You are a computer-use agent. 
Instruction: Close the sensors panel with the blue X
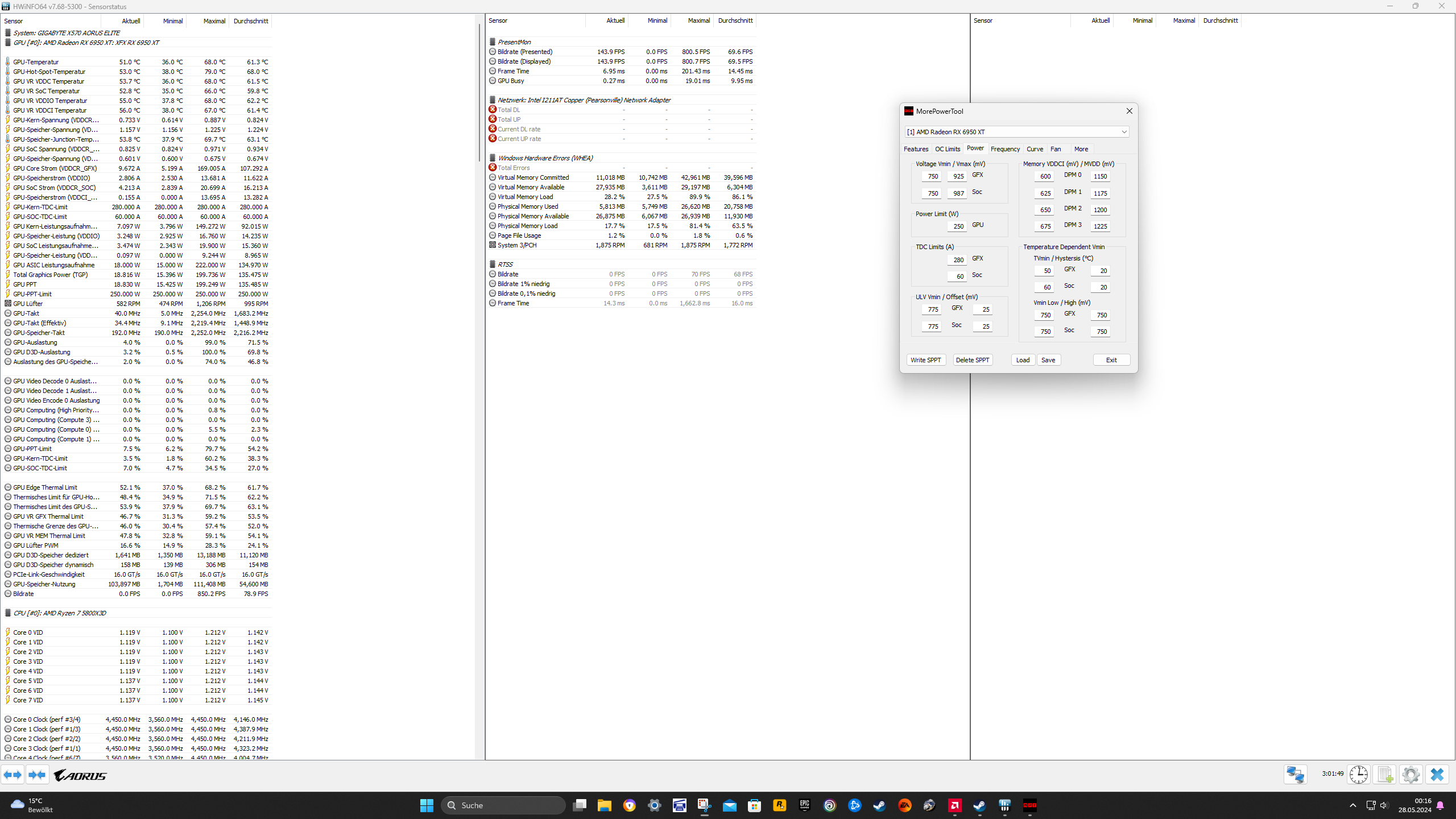1437,775
